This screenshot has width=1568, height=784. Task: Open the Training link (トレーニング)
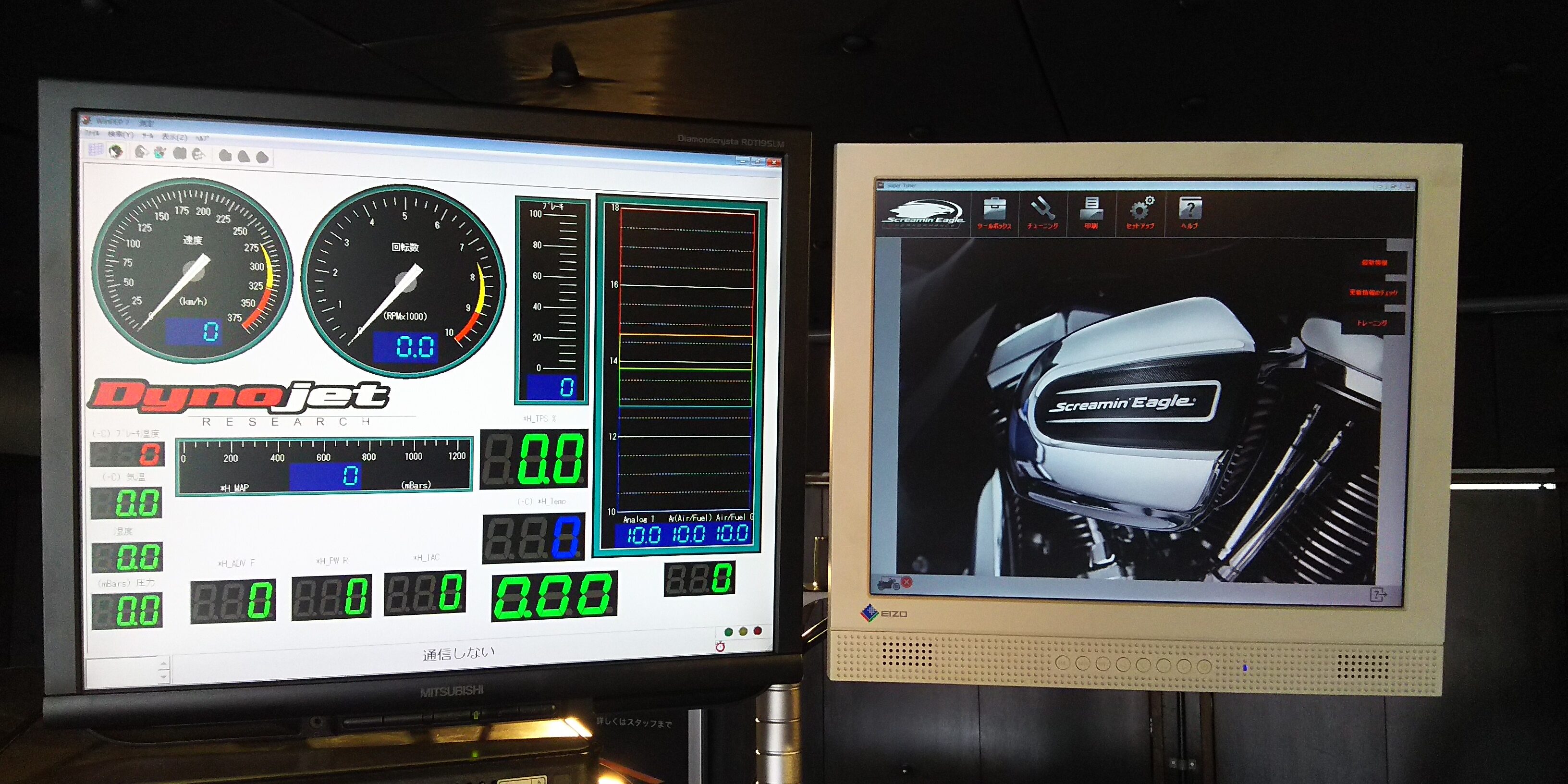tap(1372, 323)
